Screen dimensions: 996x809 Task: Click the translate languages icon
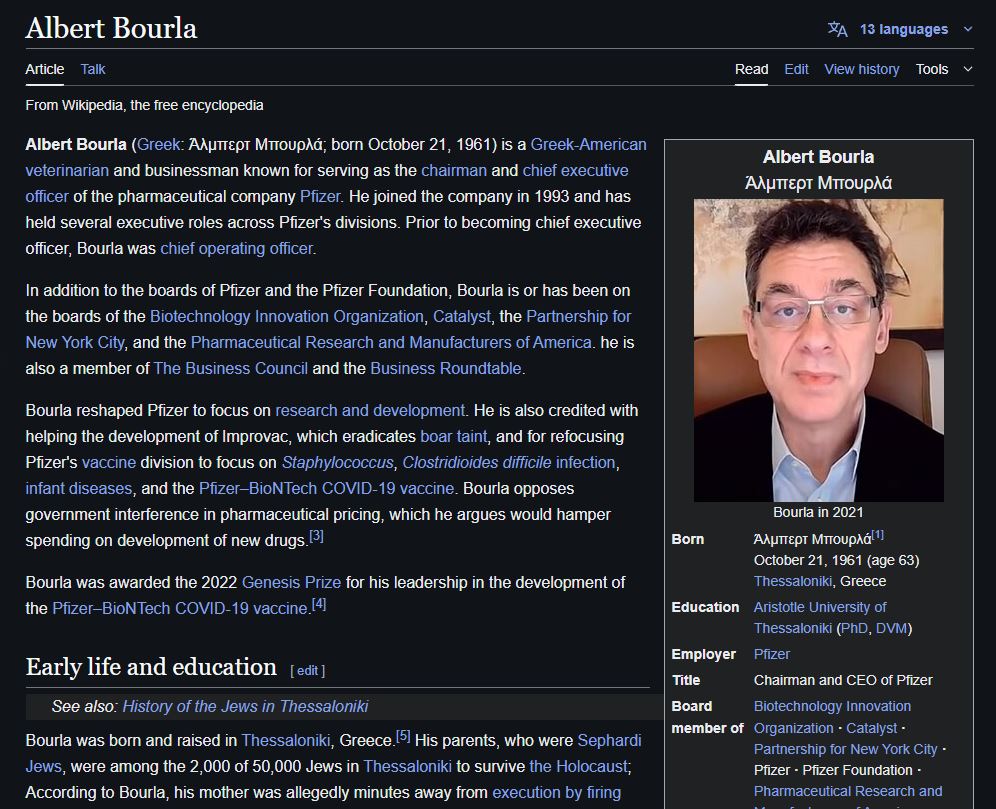coord(837,29)
